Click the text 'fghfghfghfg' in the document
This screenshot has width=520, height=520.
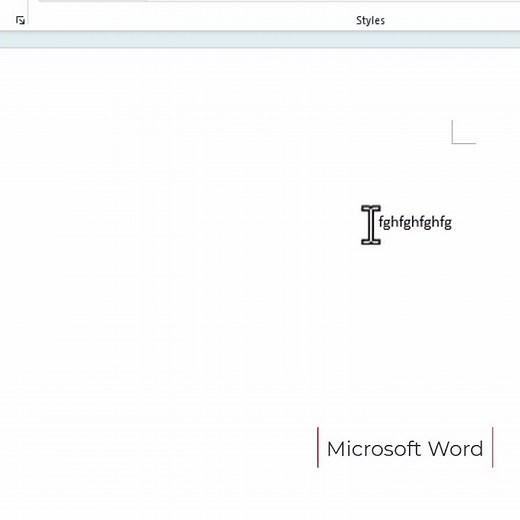point(415,222)
